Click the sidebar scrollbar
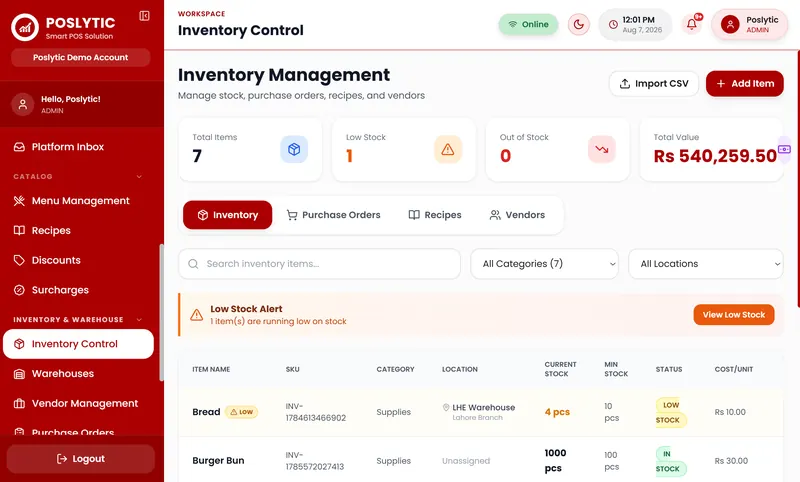800x482 pixels. (x=162, y=312)
